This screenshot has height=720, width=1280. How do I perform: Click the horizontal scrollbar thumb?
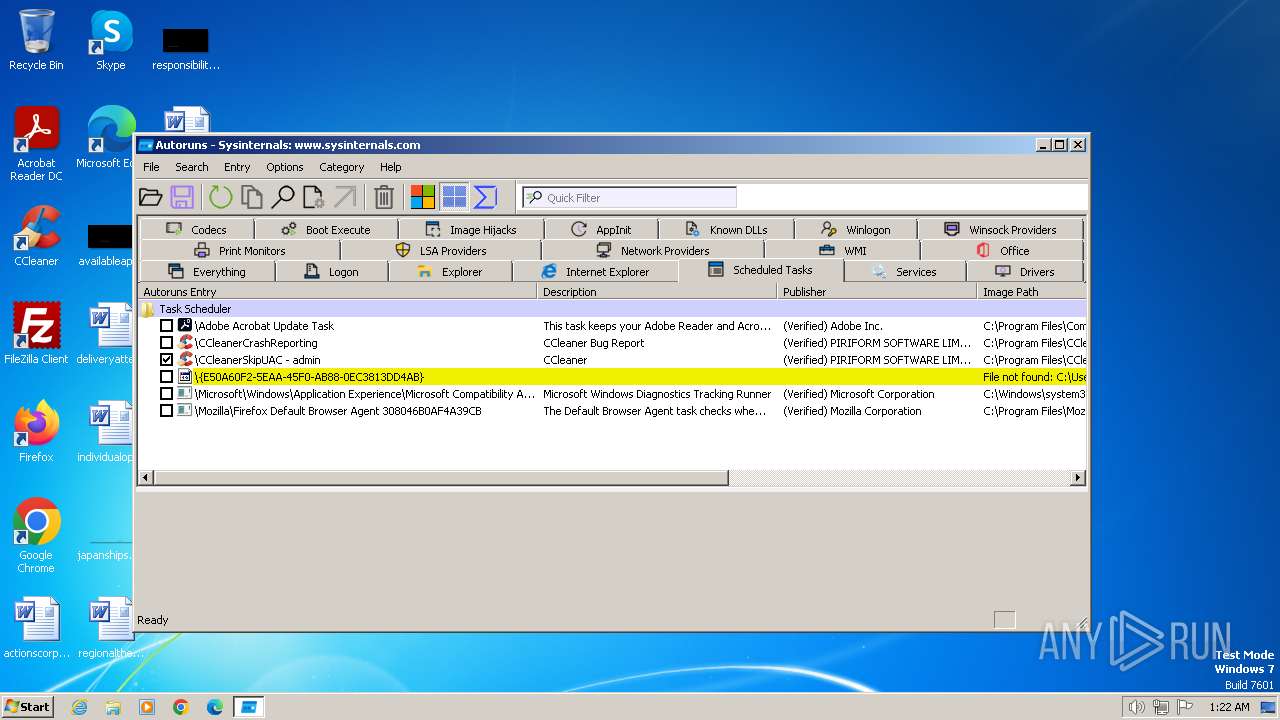pos(441,478)
